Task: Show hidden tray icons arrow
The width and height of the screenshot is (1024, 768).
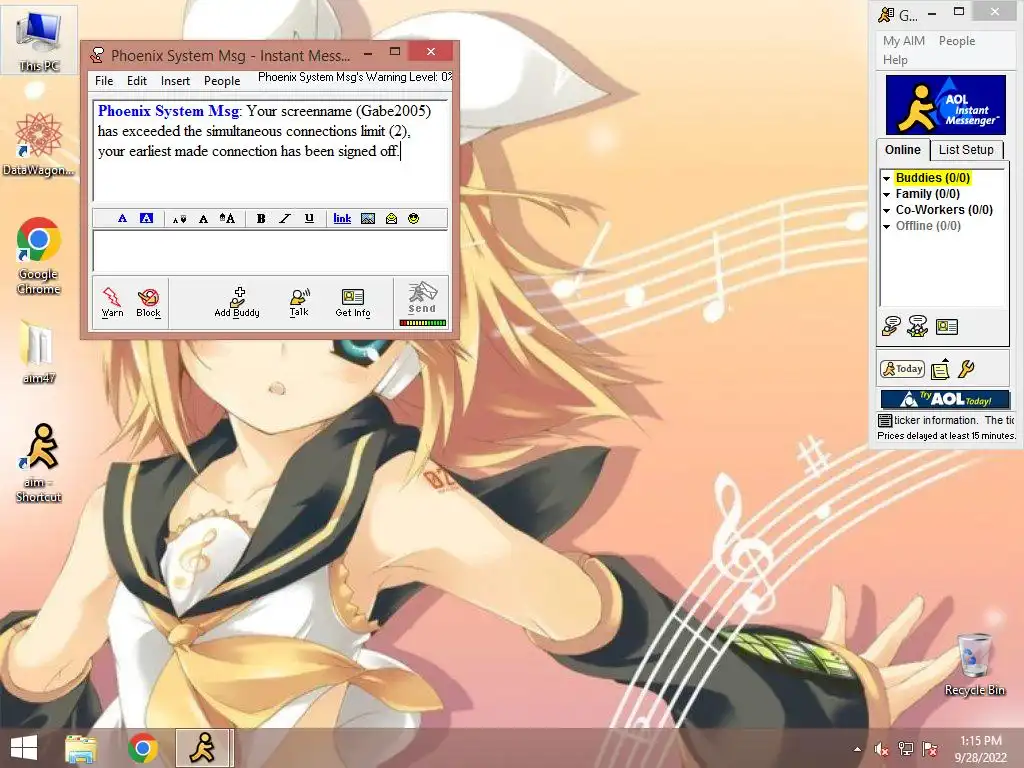Action: (857, 749)
